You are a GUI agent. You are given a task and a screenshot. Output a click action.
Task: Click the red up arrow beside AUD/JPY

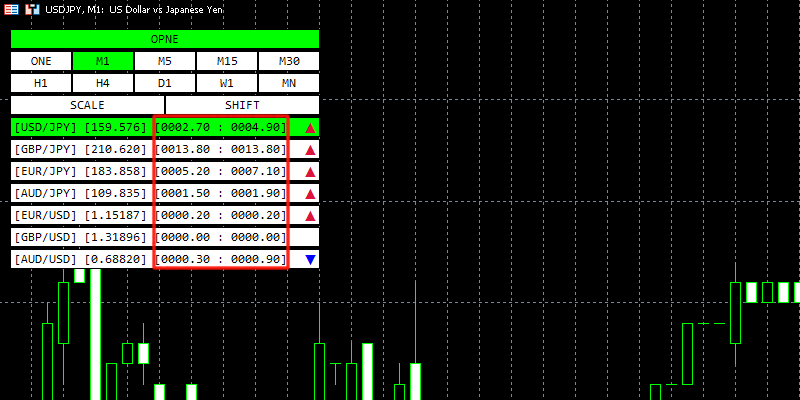(x=310, y=194)
